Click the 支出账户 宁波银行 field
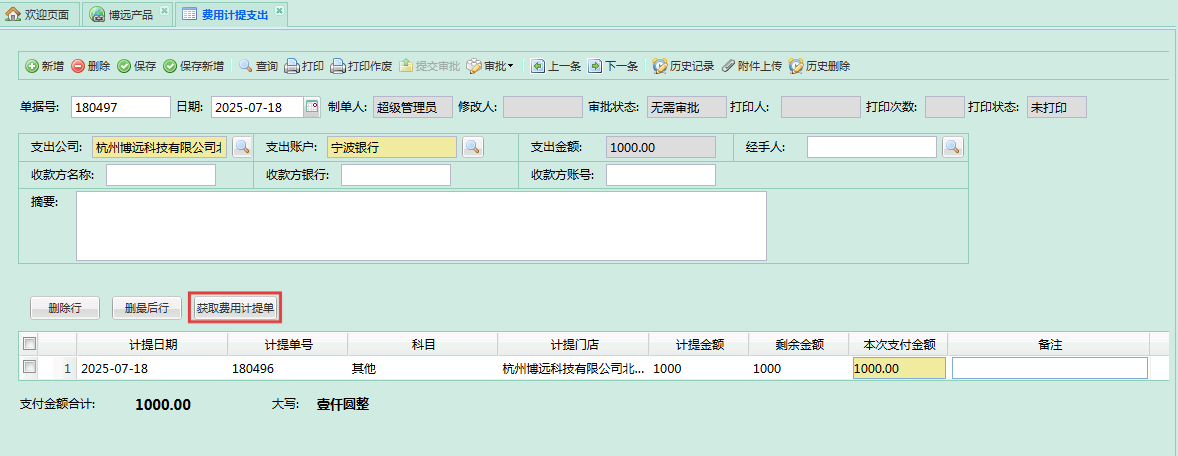 [x=391, y=146]
